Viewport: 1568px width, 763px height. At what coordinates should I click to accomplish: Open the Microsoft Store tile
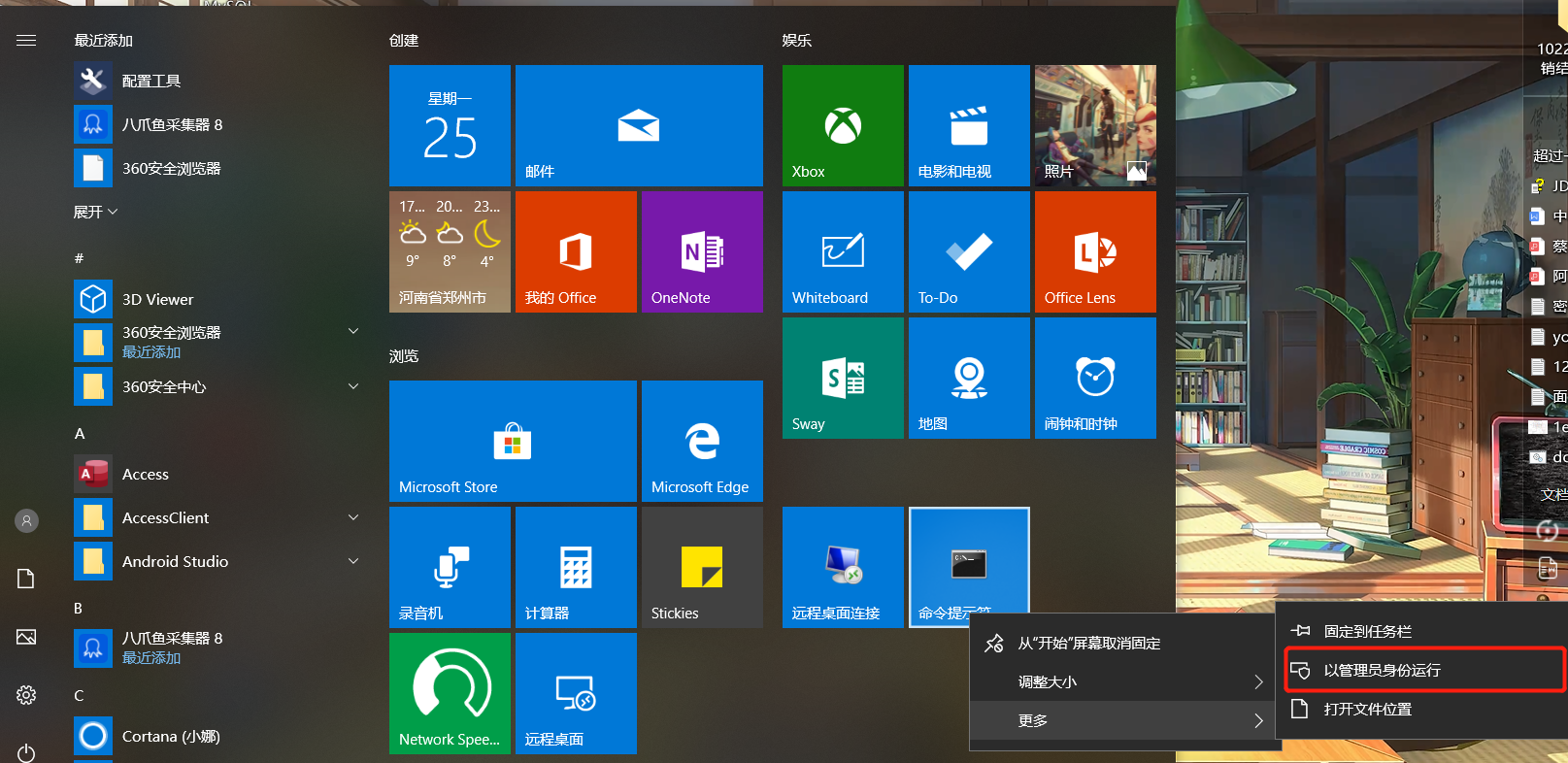[513, 441]
